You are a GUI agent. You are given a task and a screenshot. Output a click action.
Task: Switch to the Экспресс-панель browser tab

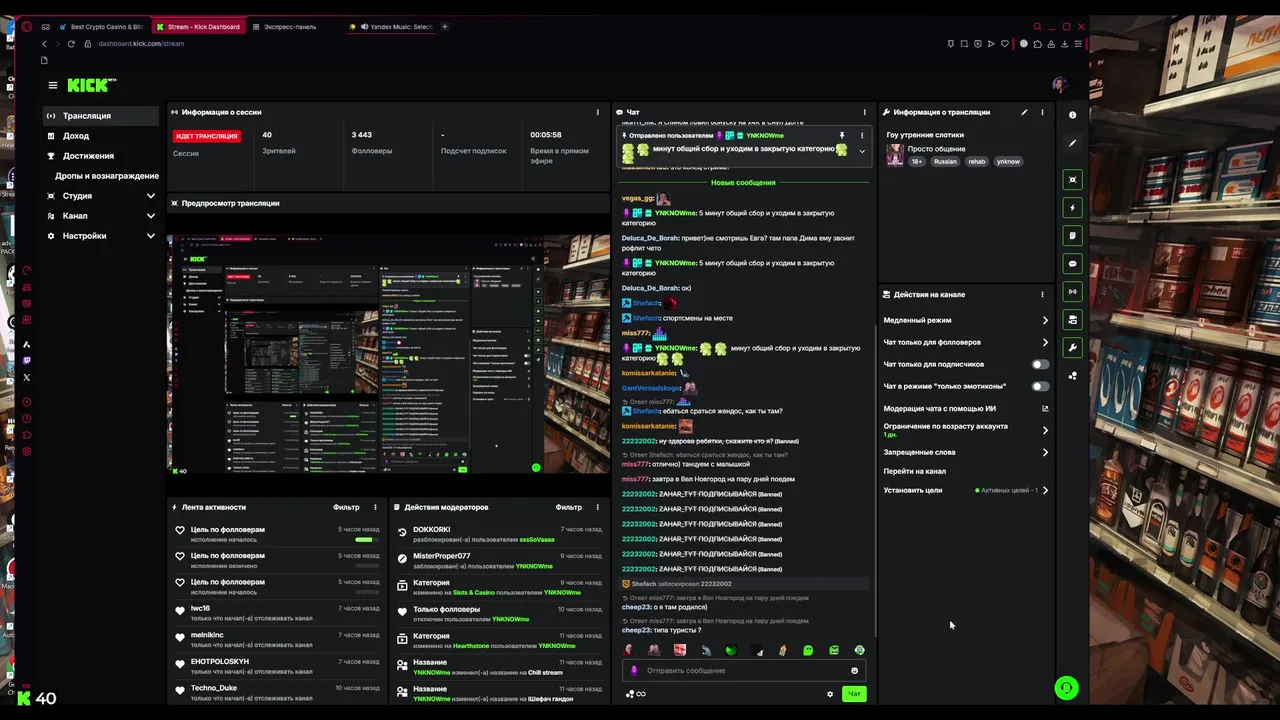290,27
